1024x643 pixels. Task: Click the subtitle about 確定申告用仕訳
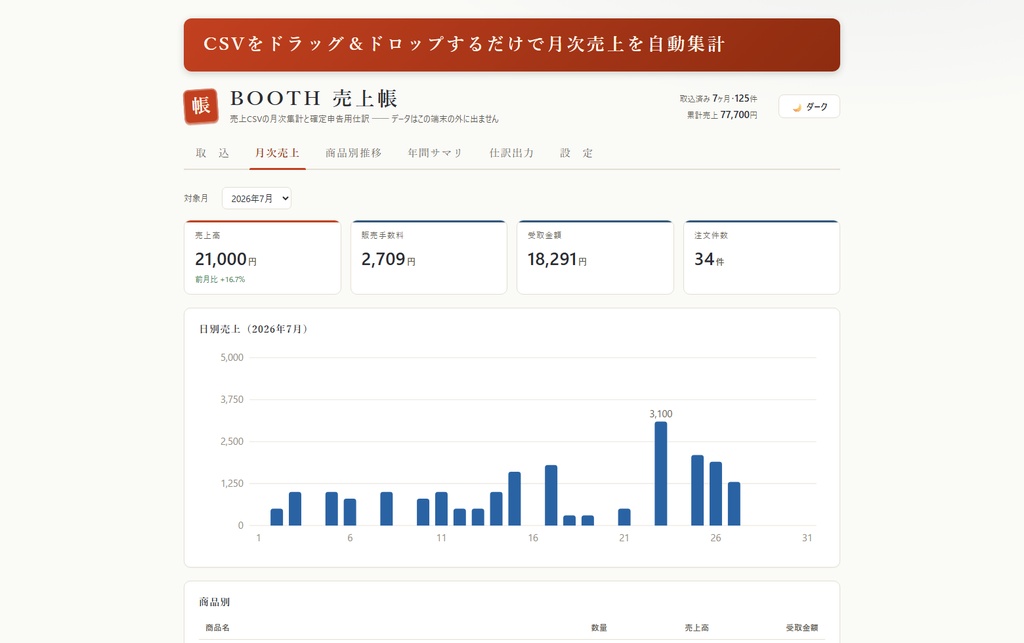364,119
